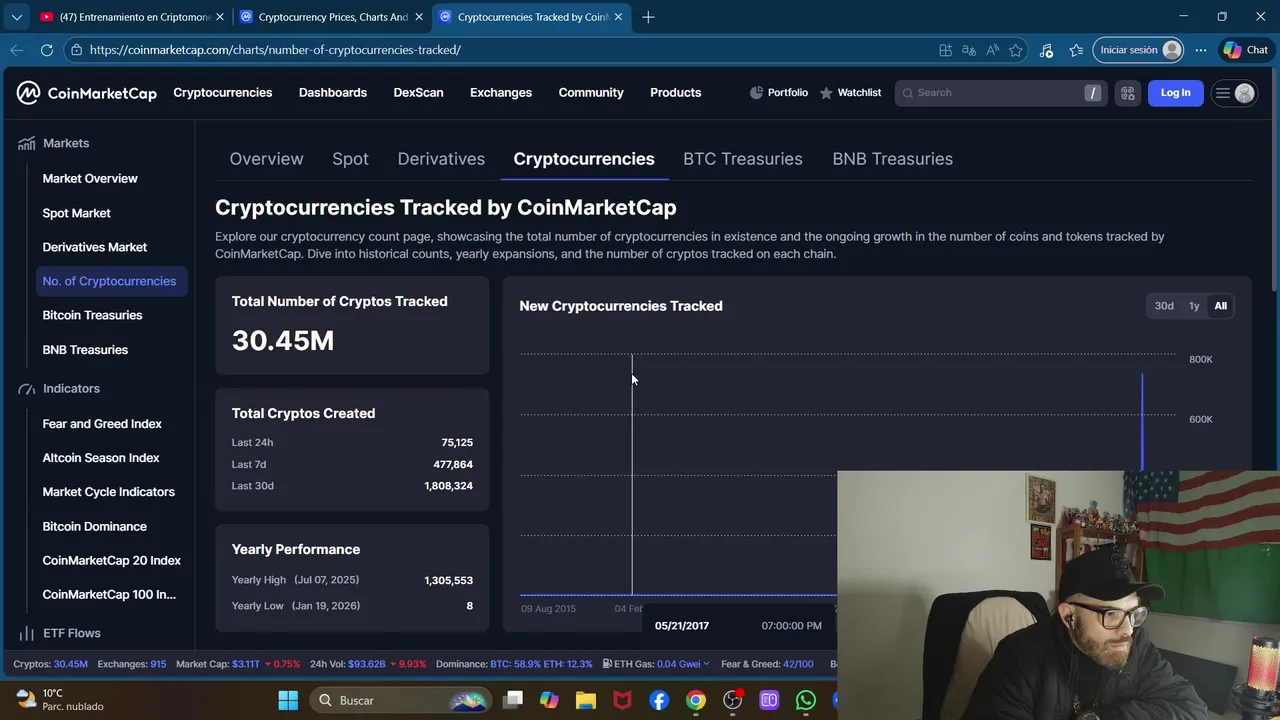Click the Exchanges 915 ticker value
Viewport: 1280px width, 720px height.
tap(158, 664)
